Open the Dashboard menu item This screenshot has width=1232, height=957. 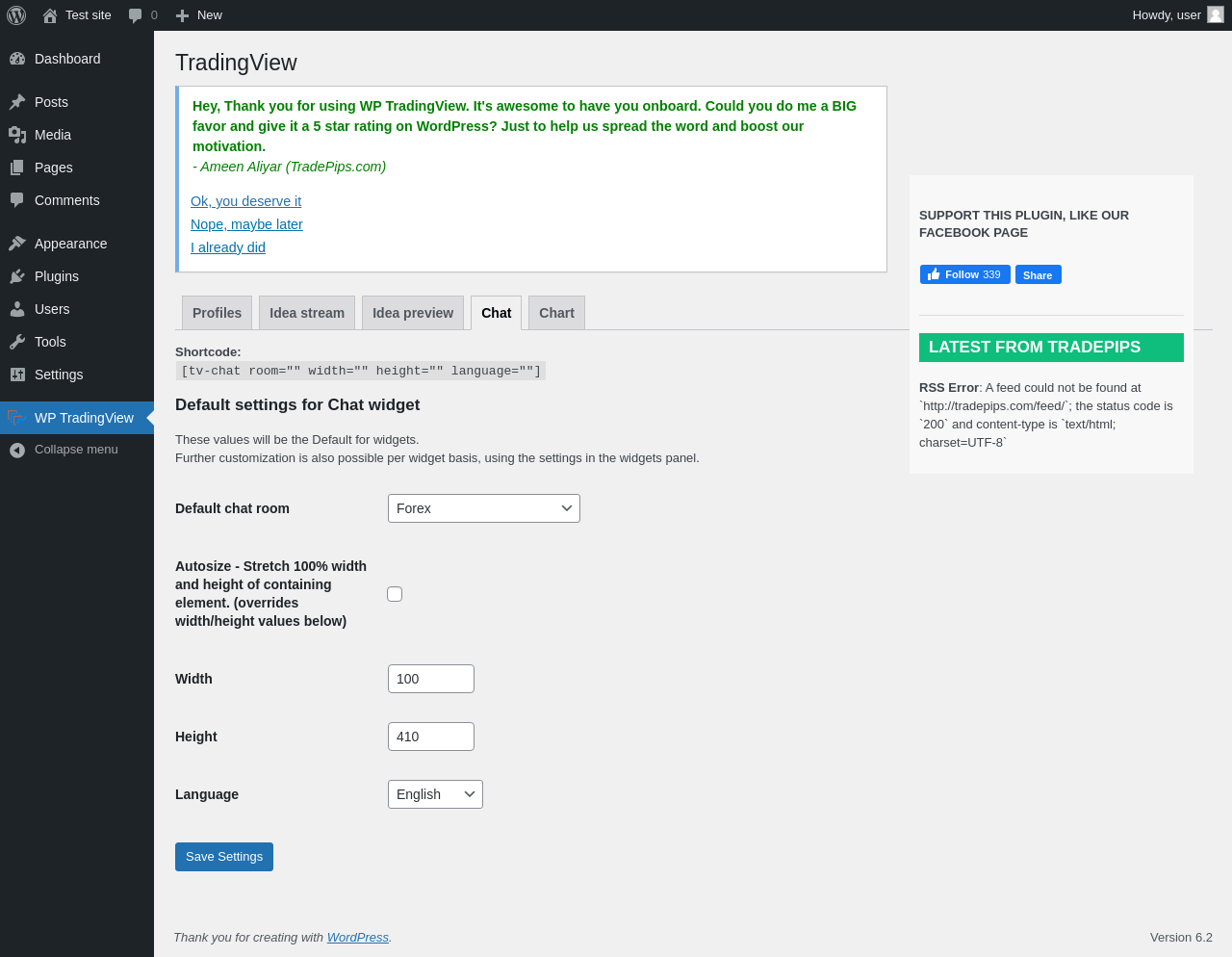[77, 59]
